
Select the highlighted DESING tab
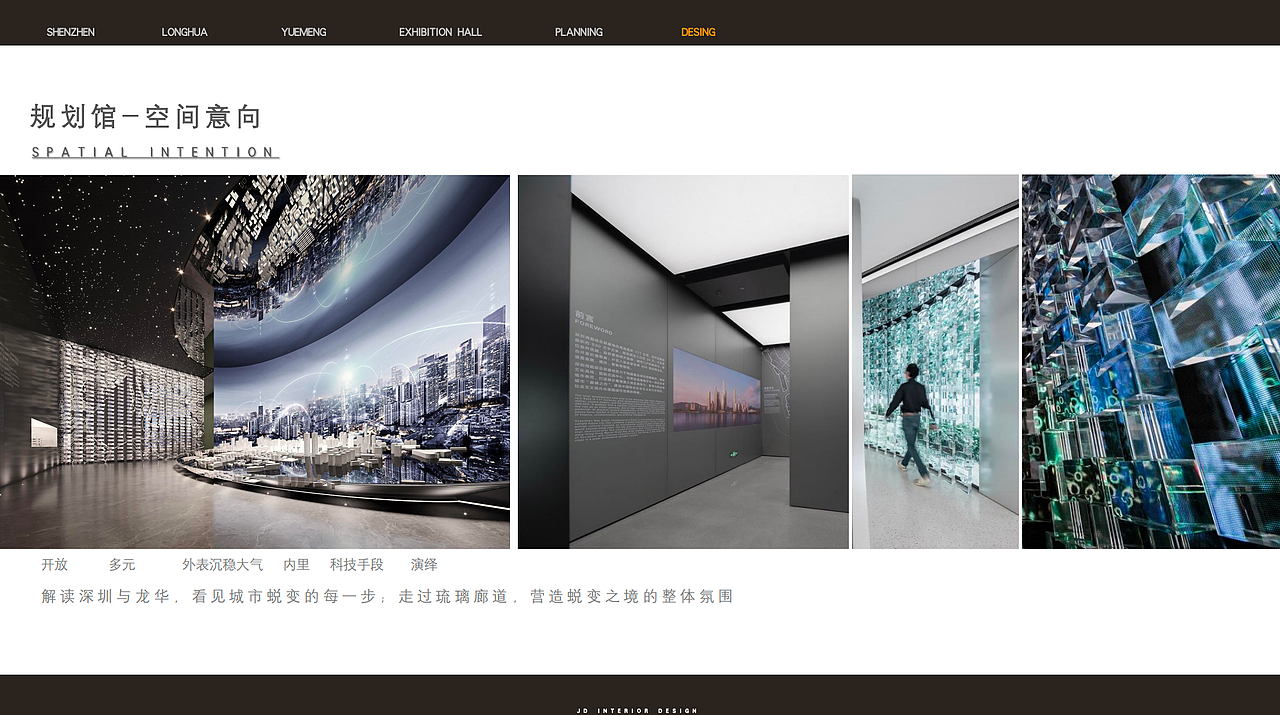point(698,32)
